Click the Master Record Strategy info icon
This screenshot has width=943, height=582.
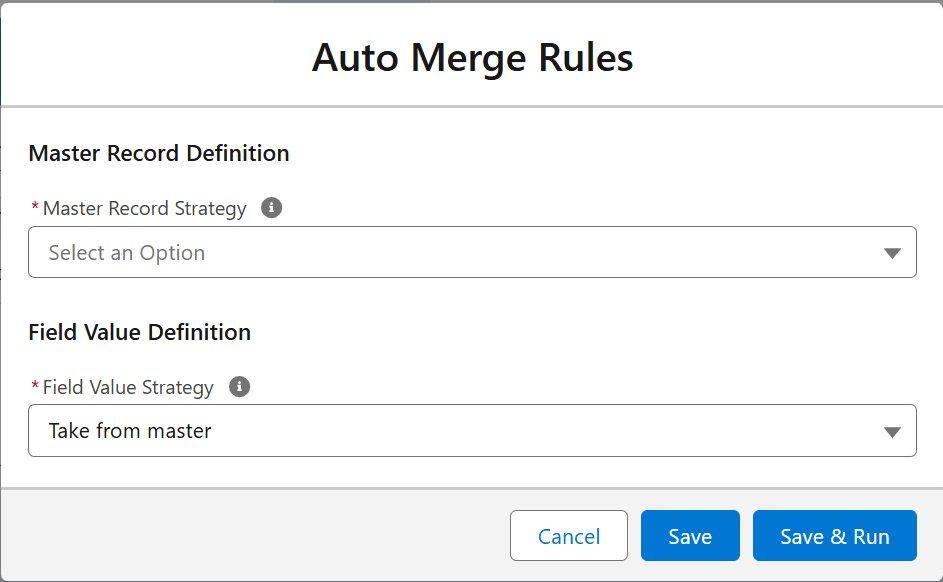271,208
